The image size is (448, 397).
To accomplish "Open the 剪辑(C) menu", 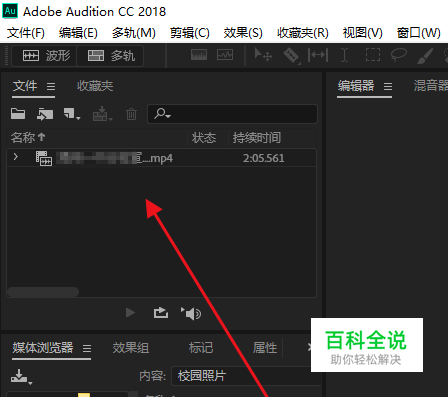I will 190,33.
